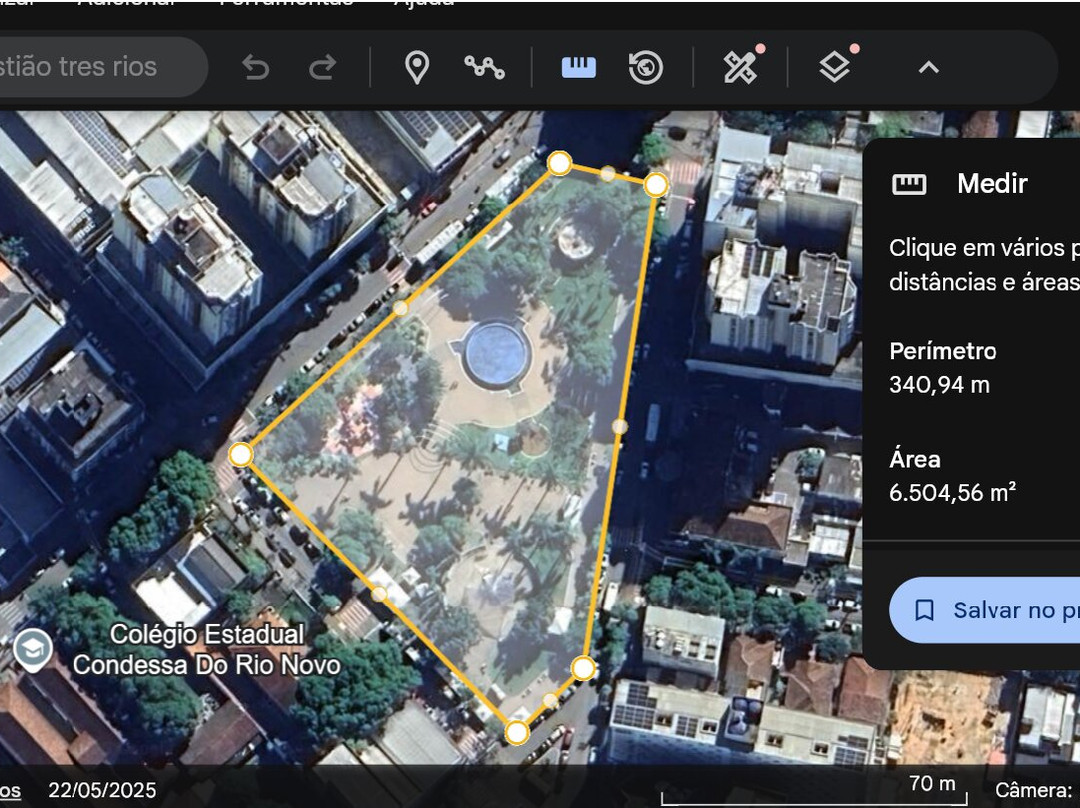Add a placemark with the pin tool
Viewport: 1080px width, 808px height.
tap(416, 67)
